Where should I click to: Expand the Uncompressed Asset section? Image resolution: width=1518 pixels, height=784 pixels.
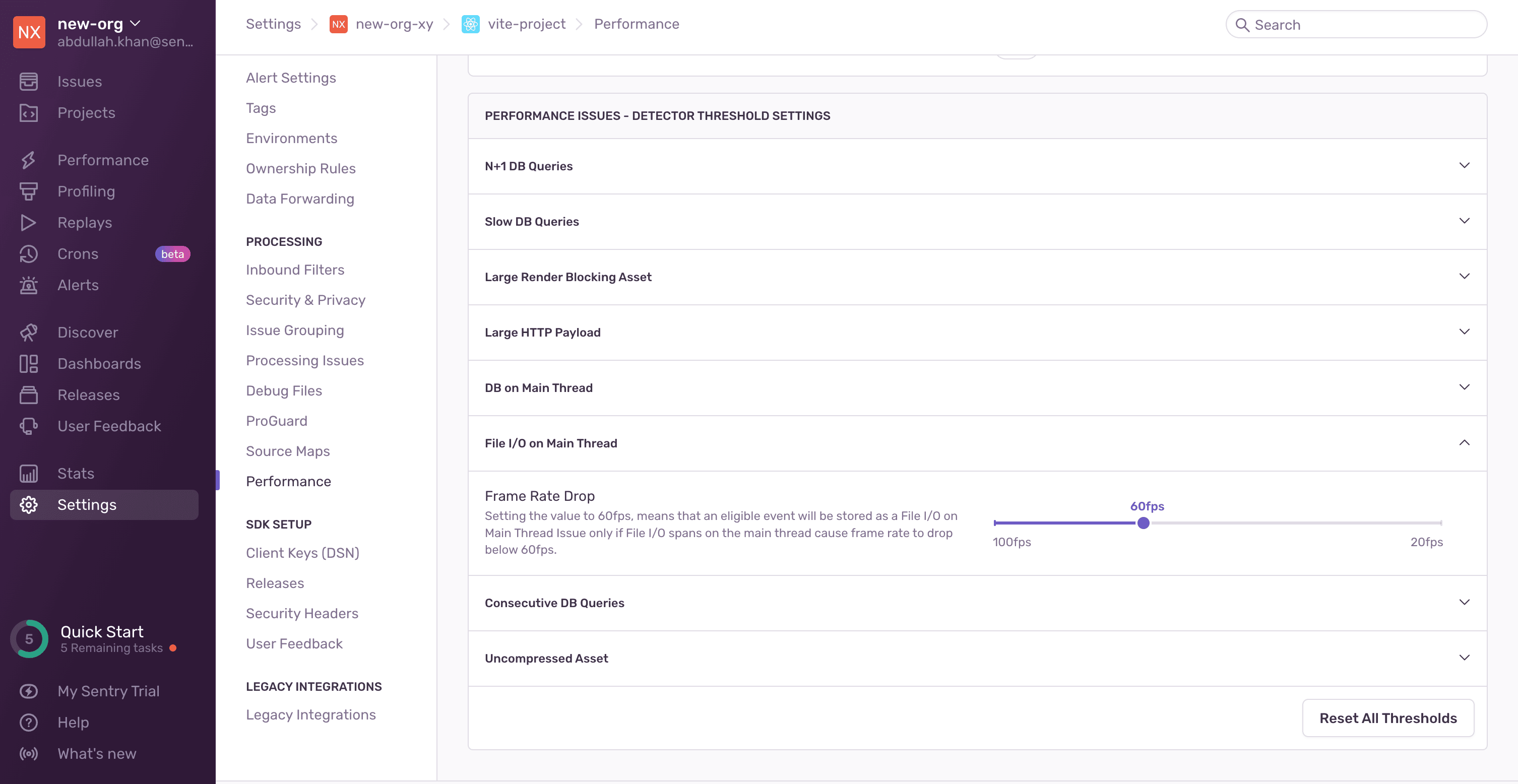(x=1464, y=658)
